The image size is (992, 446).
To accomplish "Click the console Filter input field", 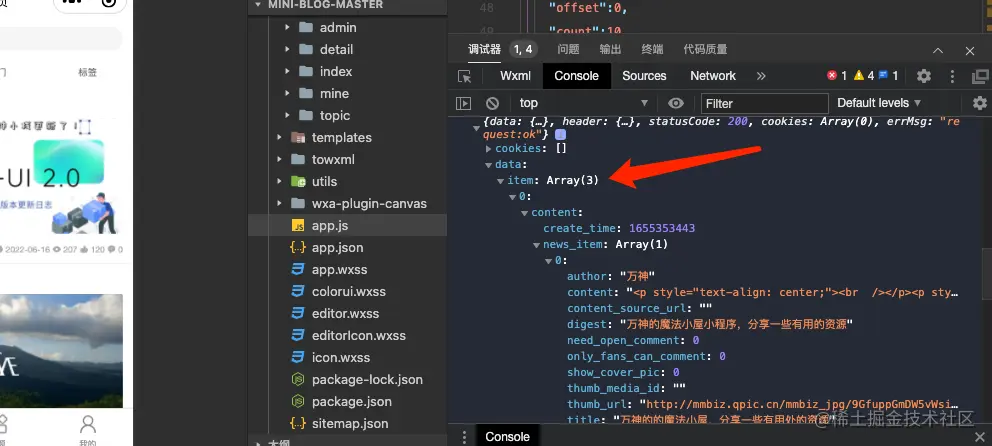I will coord(765,104).
